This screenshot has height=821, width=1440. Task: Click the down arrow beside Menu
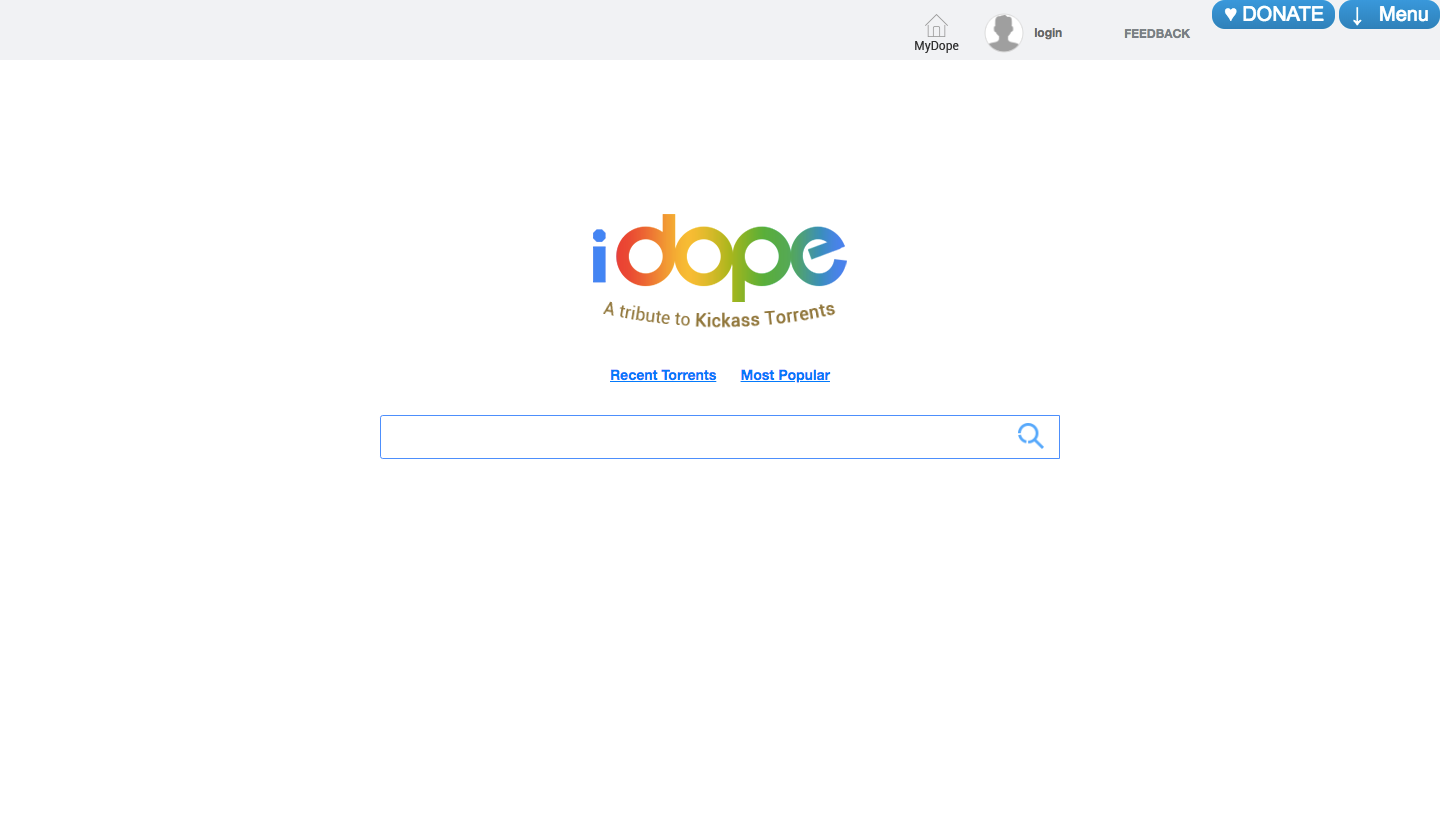point(1357,15)
